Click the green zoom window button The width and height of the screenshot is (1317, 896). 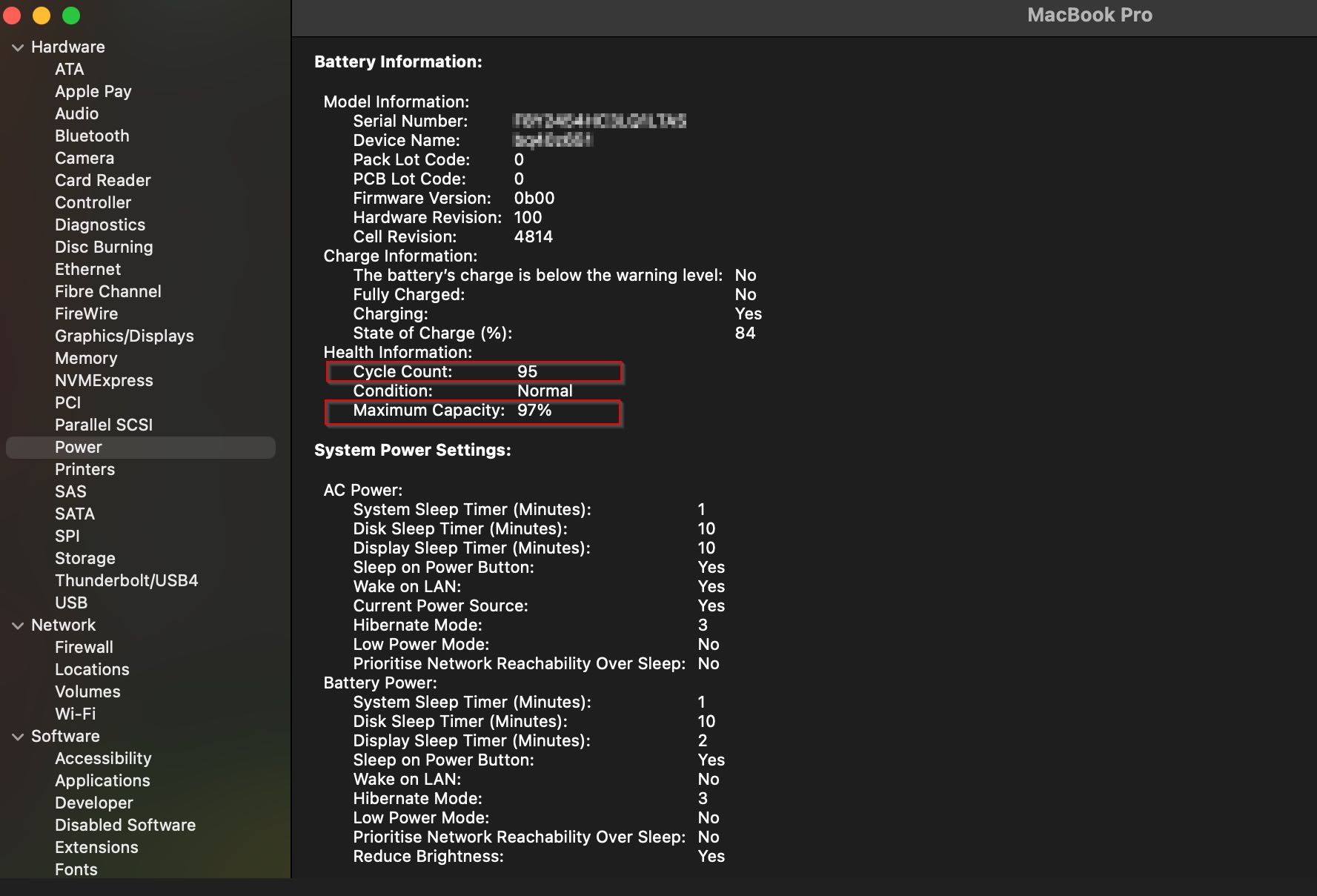71,16
